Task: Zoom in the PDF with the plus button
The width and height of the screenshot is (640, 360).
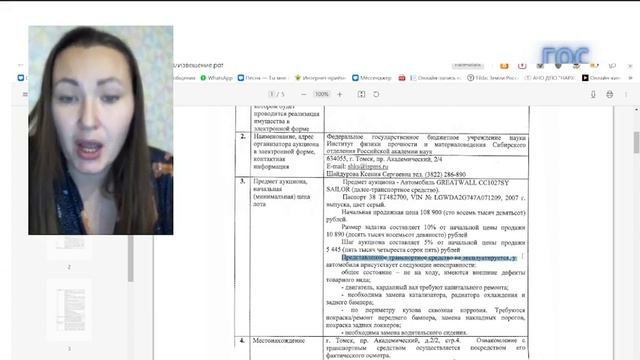Action: point(340,94)
